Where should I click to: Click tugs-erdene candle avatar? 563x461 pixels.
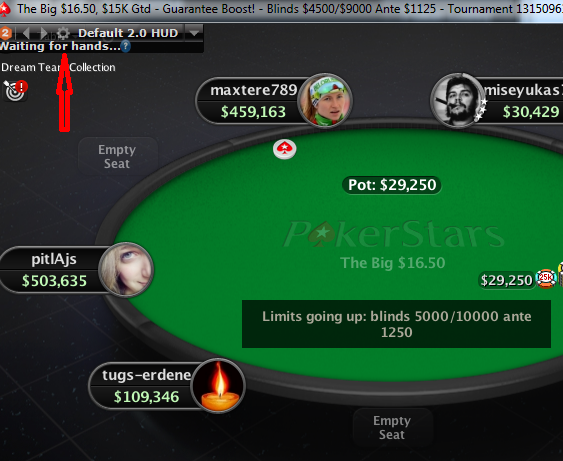[x=218, y=386]
